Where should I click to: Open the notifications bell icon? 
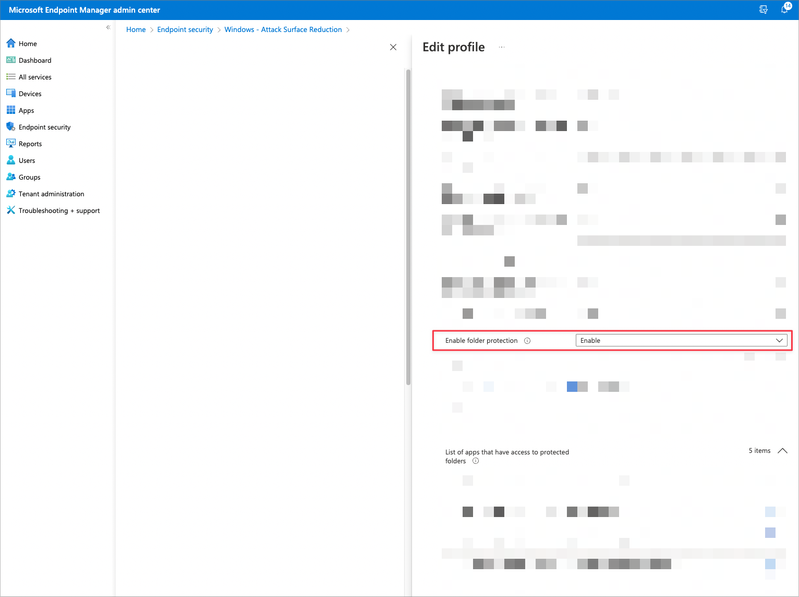pos(785,9)
